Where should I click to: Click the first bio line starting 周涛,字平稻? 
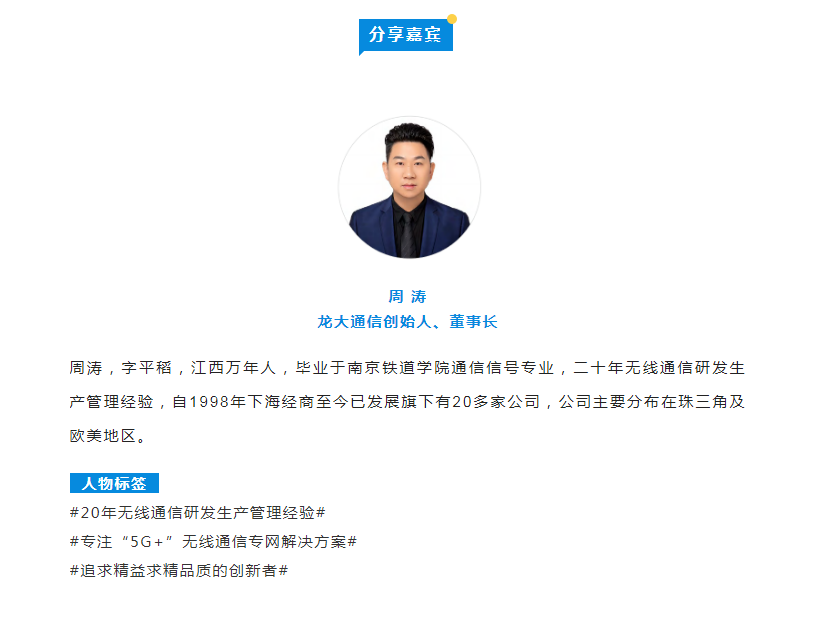(407, 368)
